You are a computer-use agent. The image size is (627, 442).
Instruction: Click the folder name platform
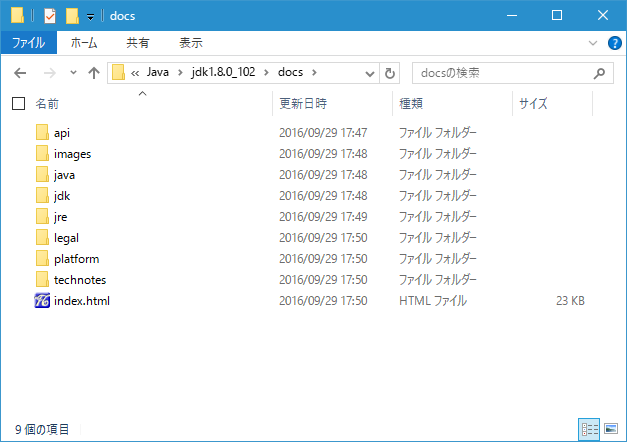tap(76, 259)
